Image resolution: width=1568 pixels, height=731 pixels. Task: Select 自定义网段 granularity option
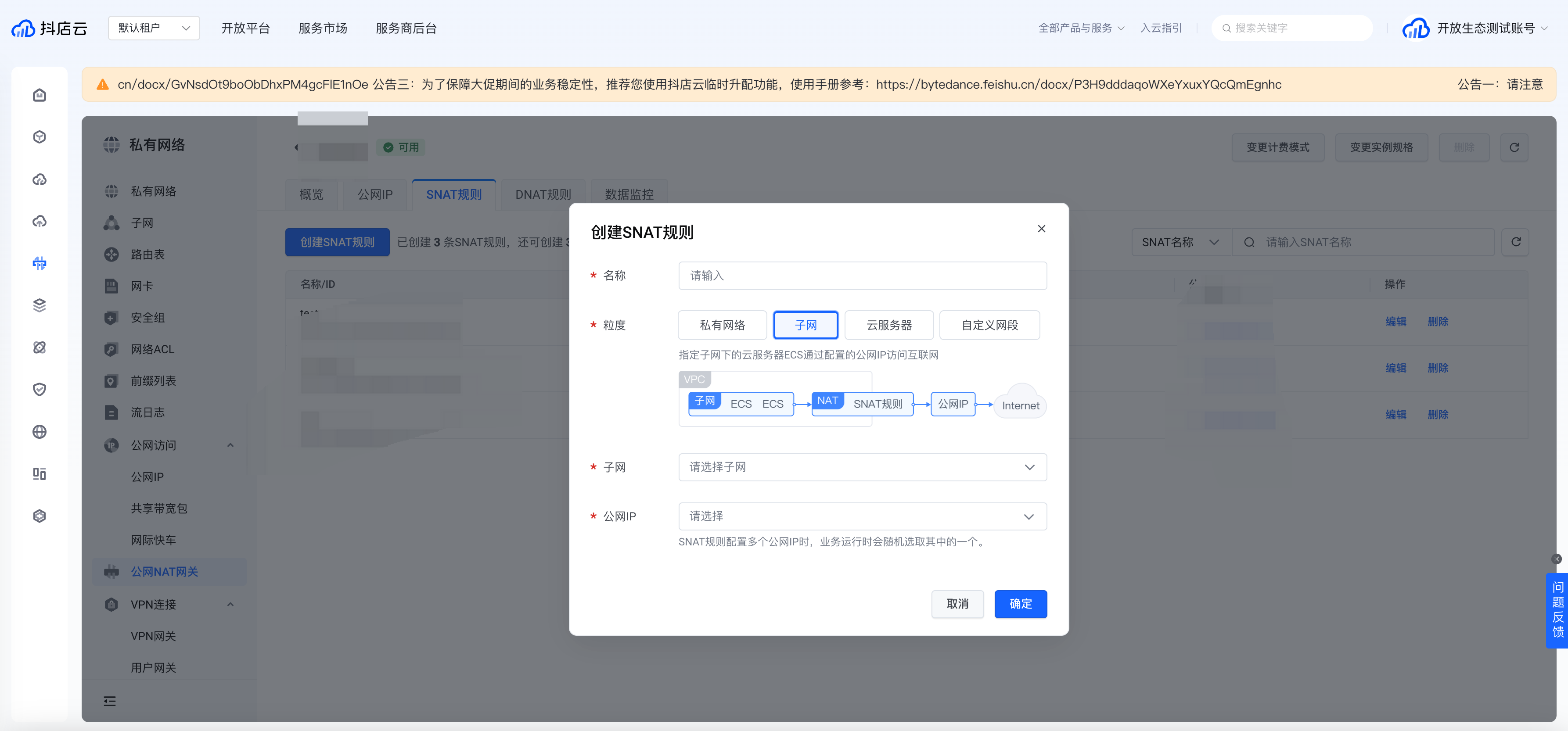(989, 325)
